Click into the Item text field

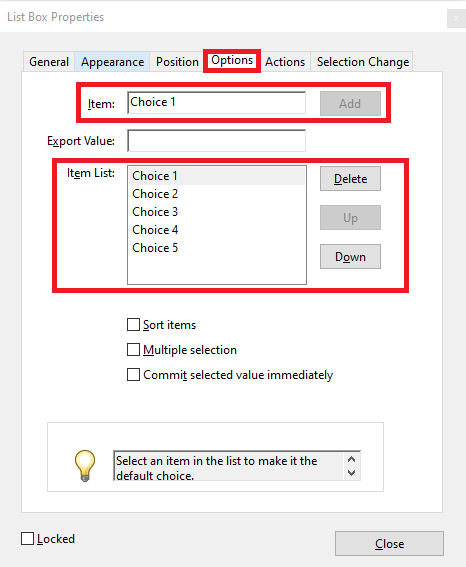coord(217,103)
